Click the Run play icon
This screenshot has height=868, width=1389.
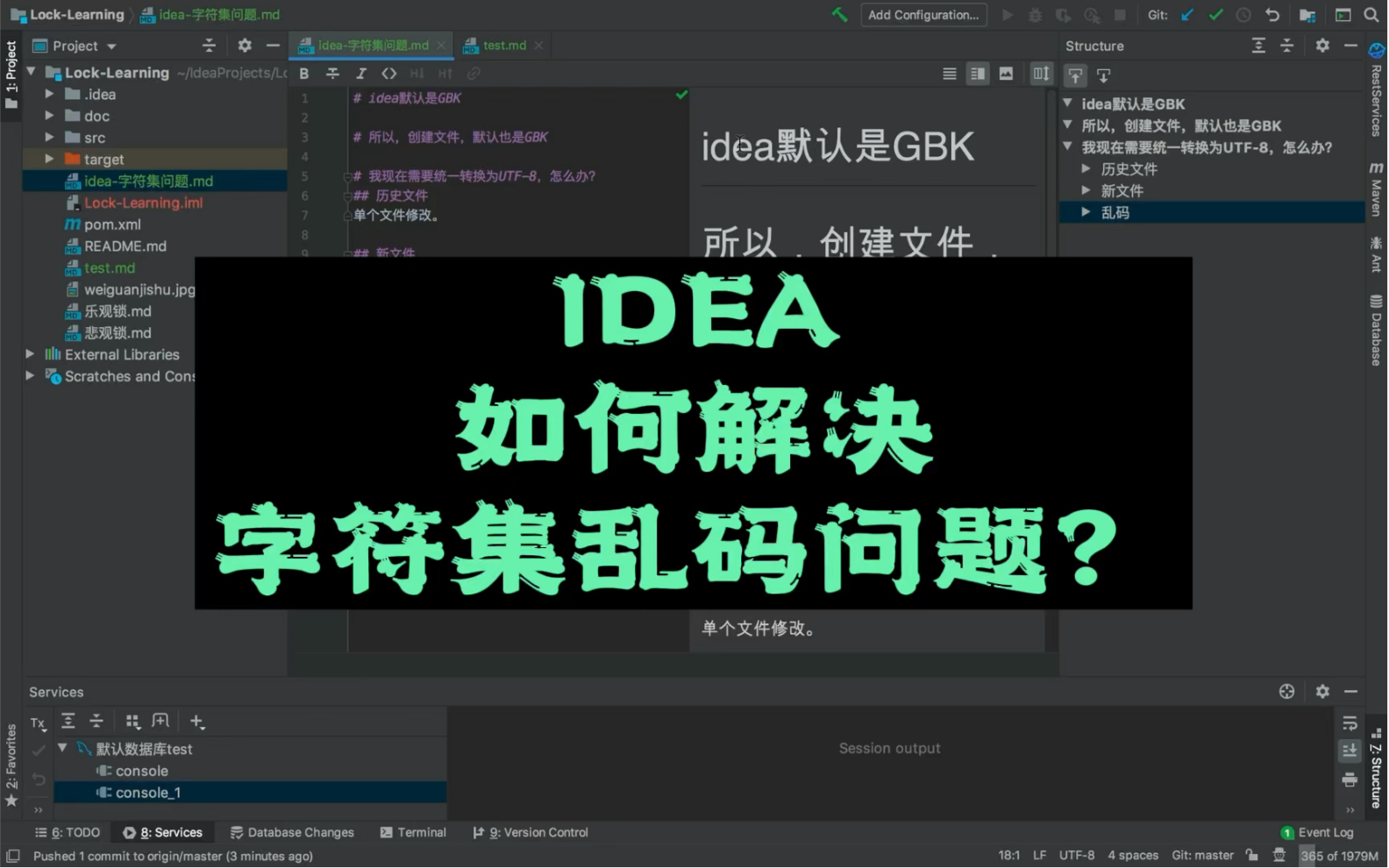pyautogui.click(x=1007, y=15)
